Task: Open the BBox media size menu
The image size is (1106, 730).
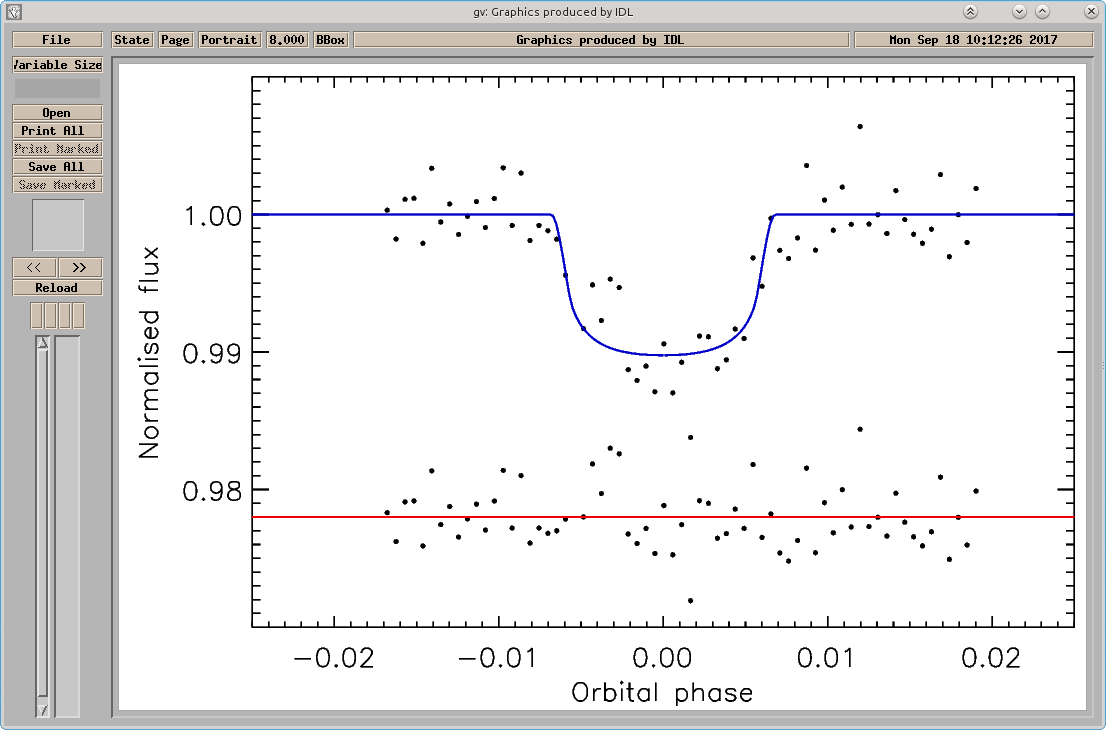Action: (x=330, y=39)
